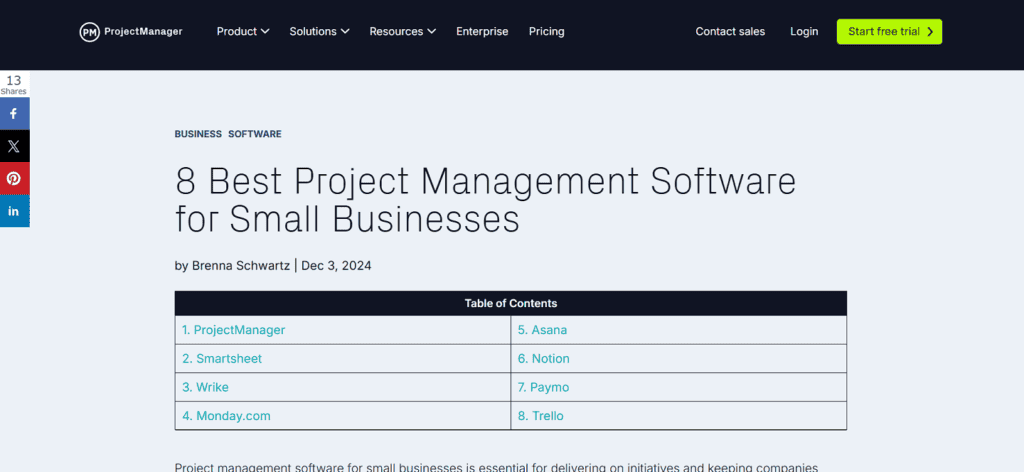Open the Pricing page

547,31
